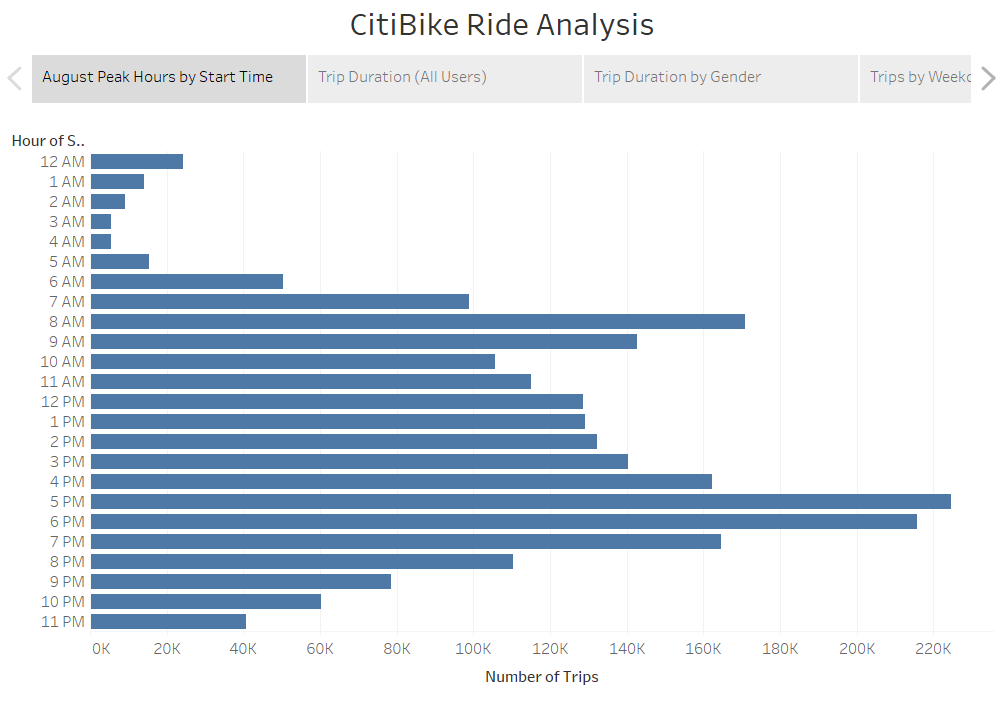The image size is (1005, 723).
Task: Select the longest bar in the chart
Action: 500,501
